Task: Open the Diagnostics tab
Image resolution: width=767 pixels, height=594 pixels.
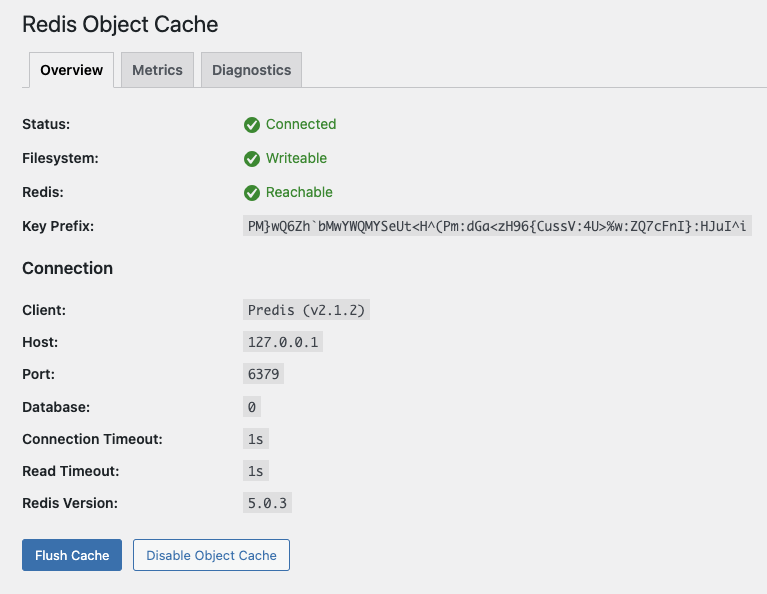Action: (251, 70)
